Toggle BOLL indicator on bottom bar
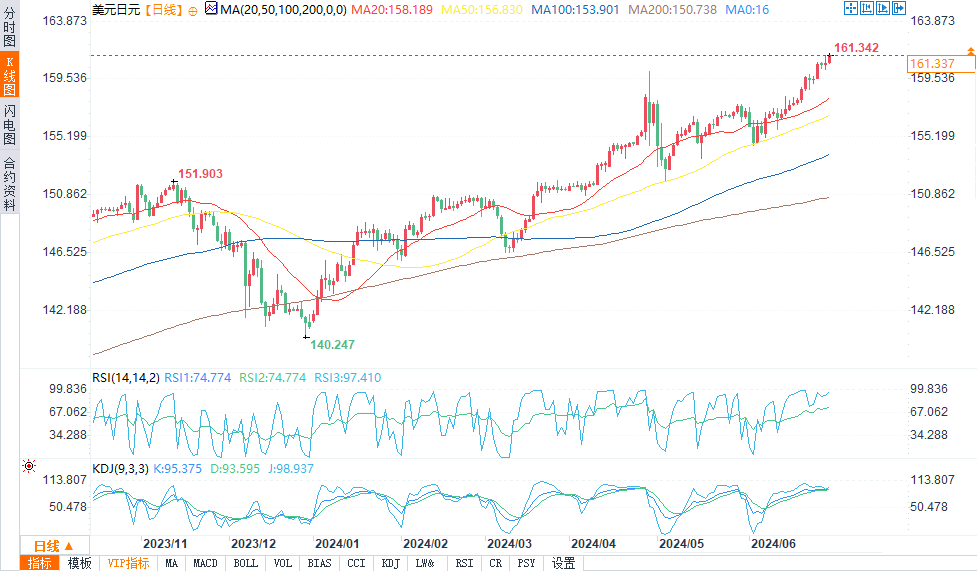 coord(245,563)
